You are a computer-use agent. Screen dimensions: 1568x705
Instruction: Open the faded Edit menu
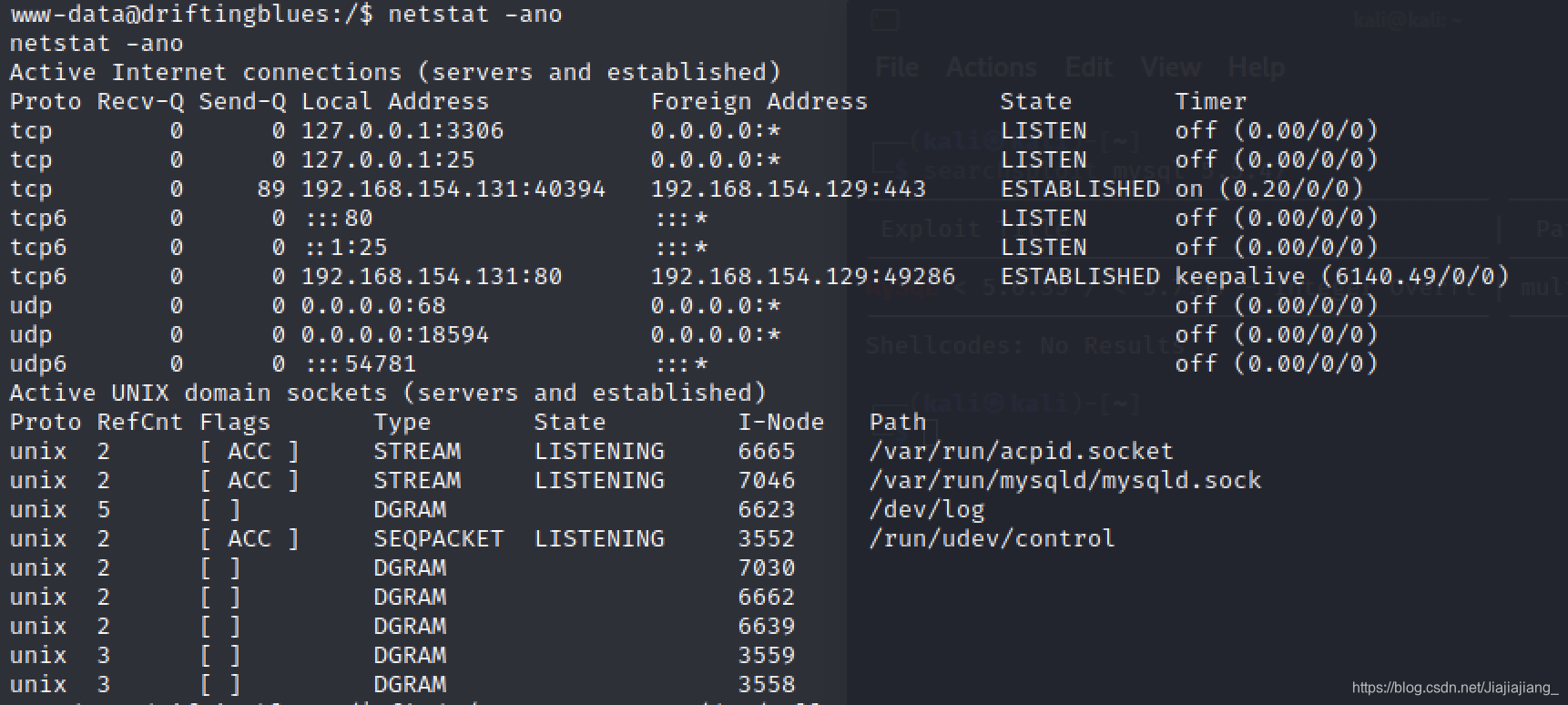[1089, 67]
